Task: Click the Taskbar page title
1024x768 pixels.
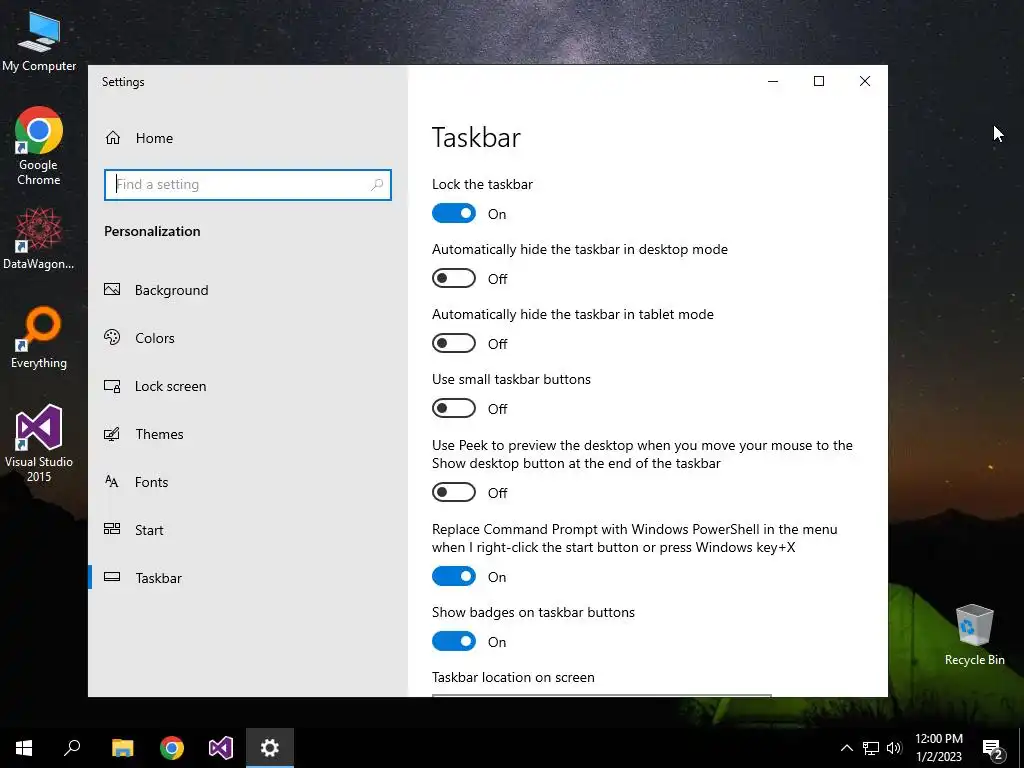Action: [x=476, y=137]
